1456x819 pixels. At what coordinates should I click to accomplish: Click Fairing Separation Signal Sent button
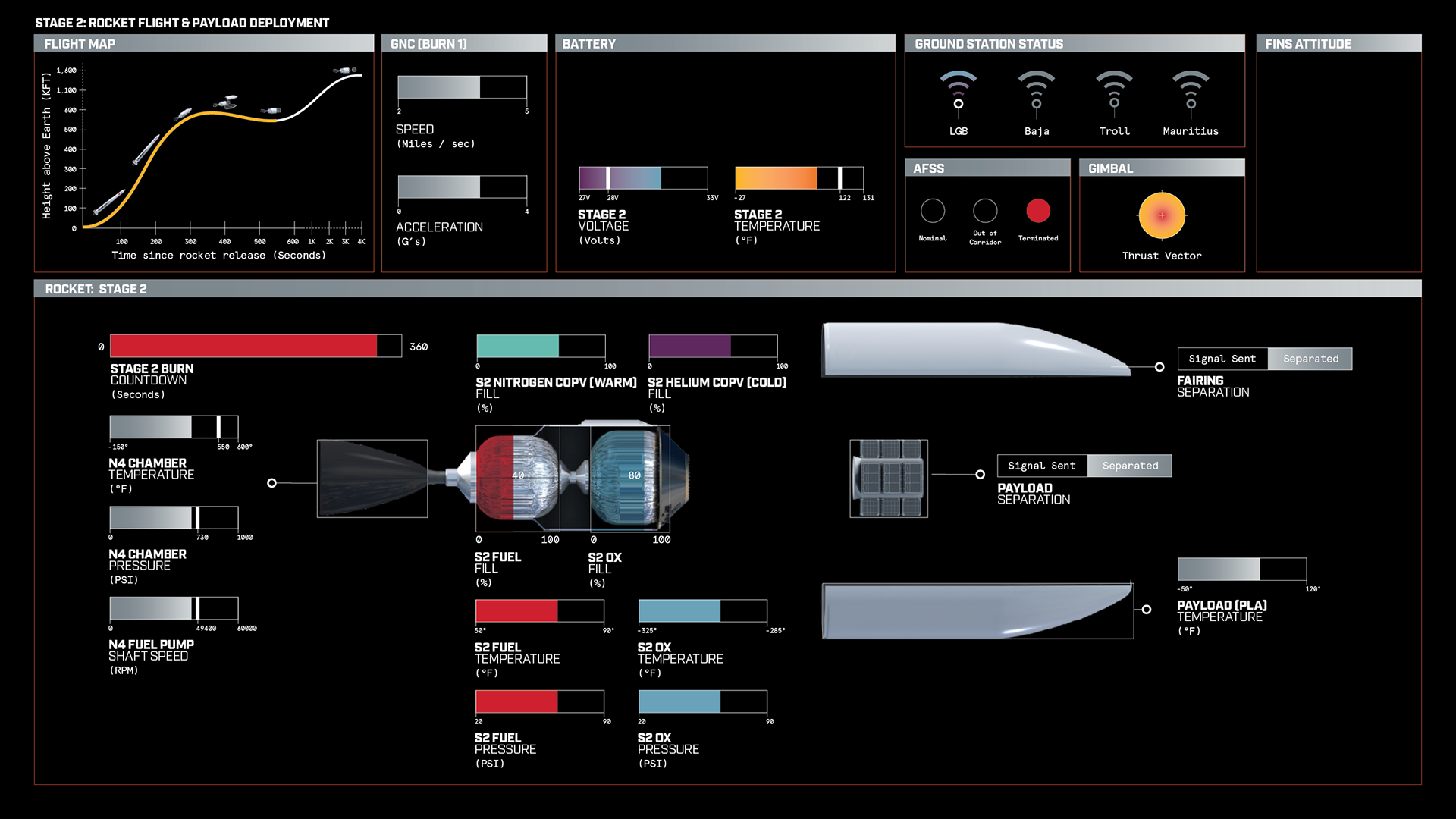1222,359
